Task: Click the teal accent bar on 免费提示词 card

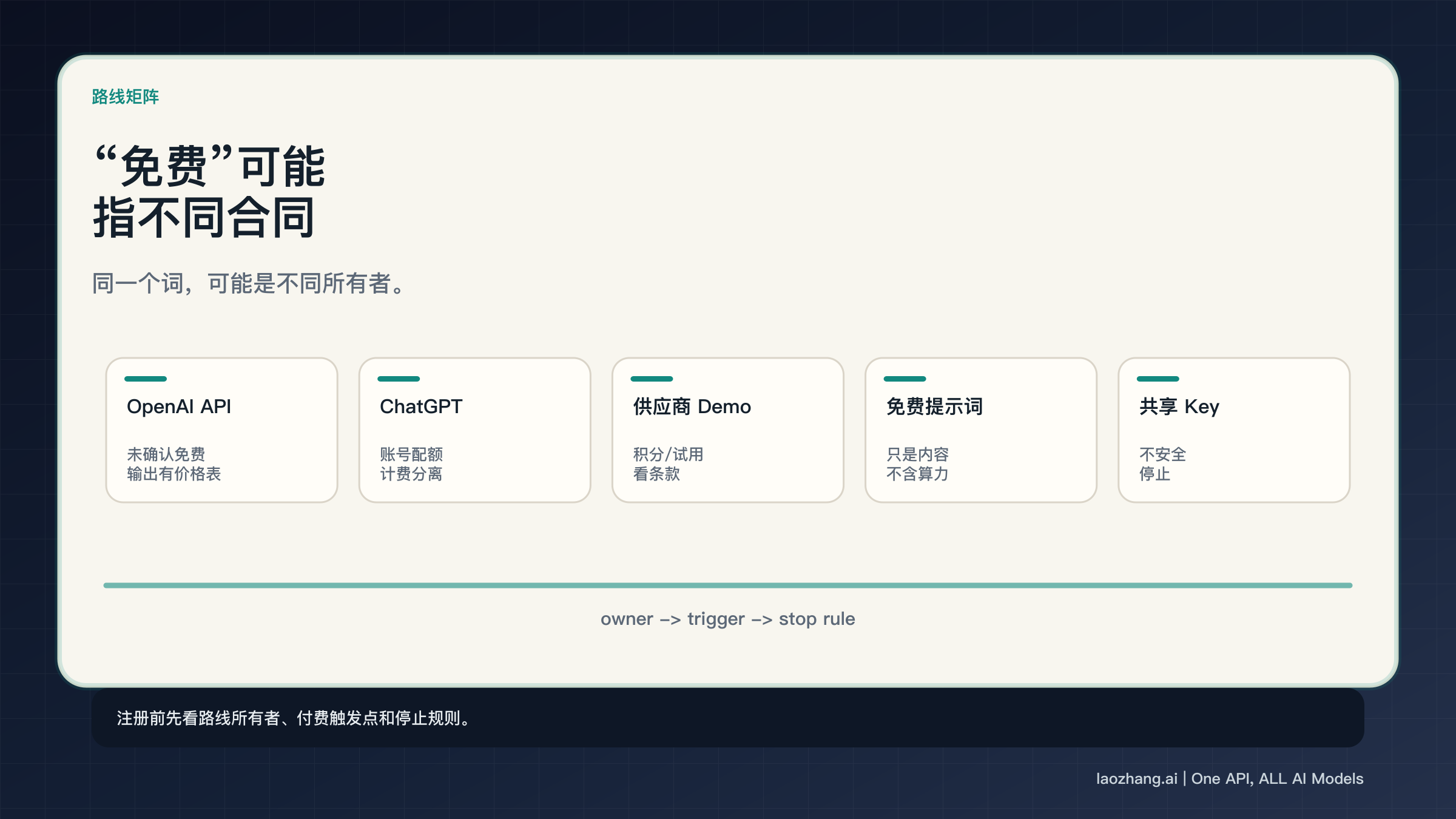Action: 905,378
